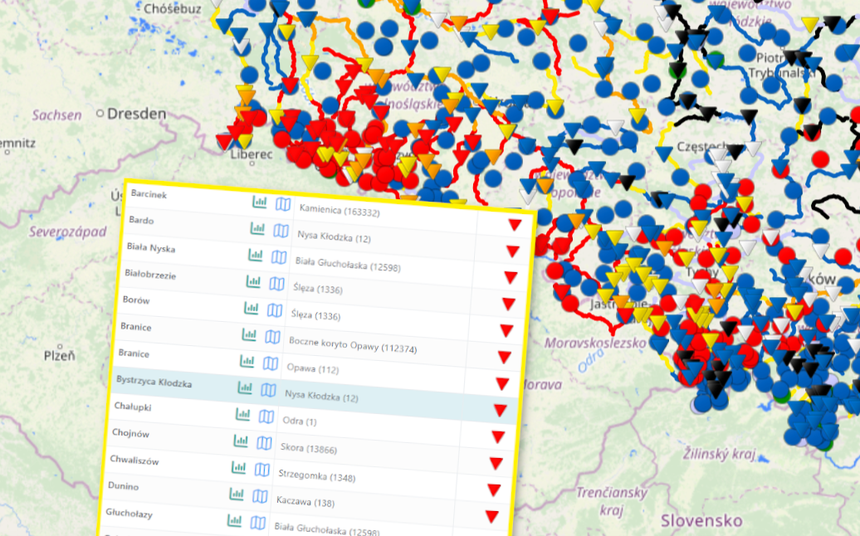Screen dimensions: 860x536
Task: Click the map icon in the Bardo row
Action: coord(281,230)
